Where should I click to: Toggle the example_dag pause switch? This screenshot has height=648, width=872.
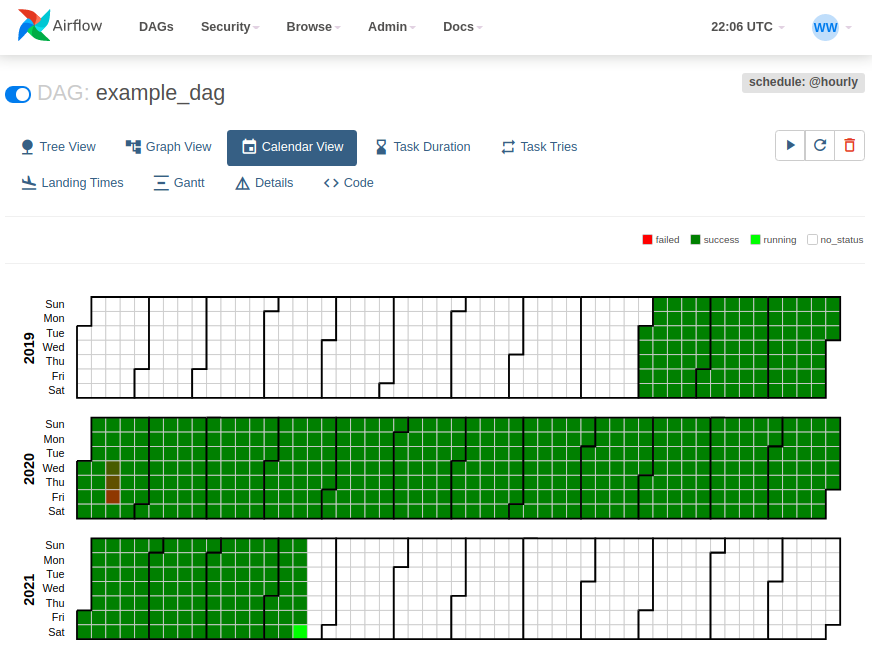tap(18, 94)
